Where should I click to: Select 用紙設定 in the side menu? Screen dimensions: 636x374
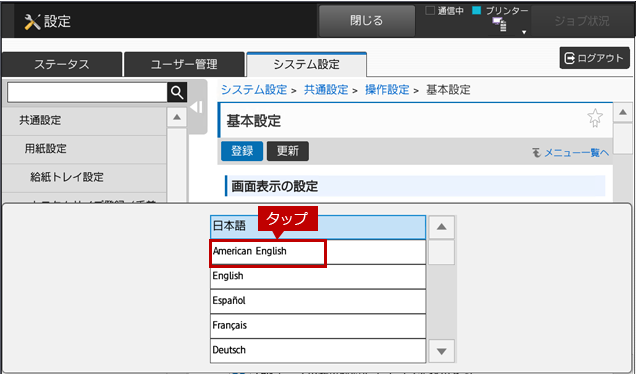coord(84,149)
